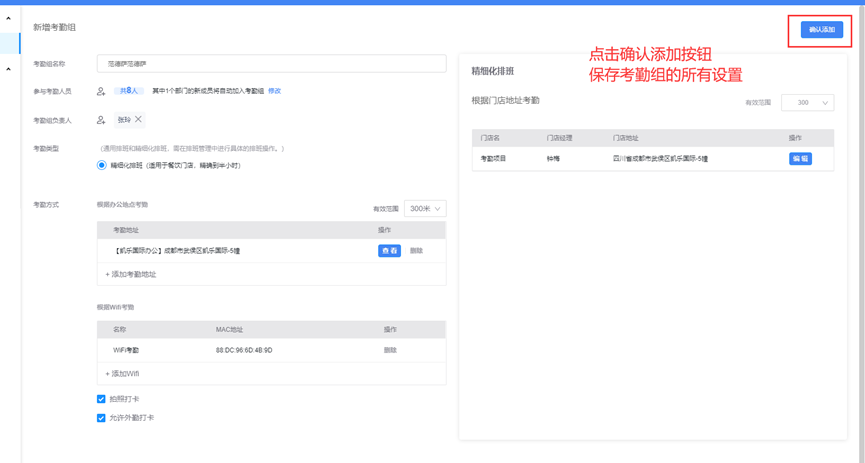Remove 张玲 using the X icon
Viewport: 865px width, 463px height.
[x=139, y=119]
